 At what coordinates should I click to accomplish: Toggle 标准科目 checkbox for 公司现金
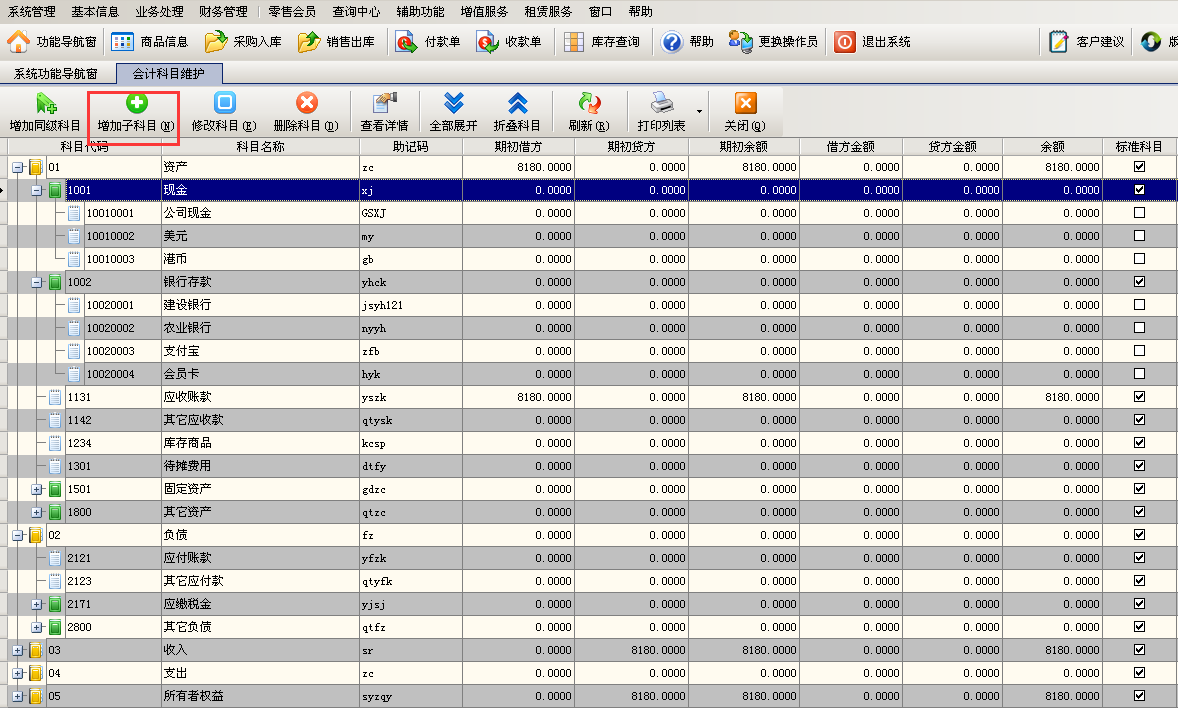coord(1139,213)
